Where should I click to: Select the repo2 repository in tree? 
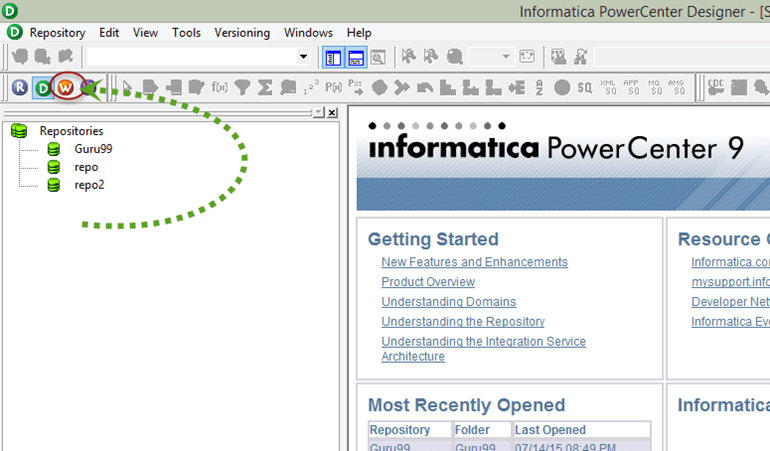point(89,185)
